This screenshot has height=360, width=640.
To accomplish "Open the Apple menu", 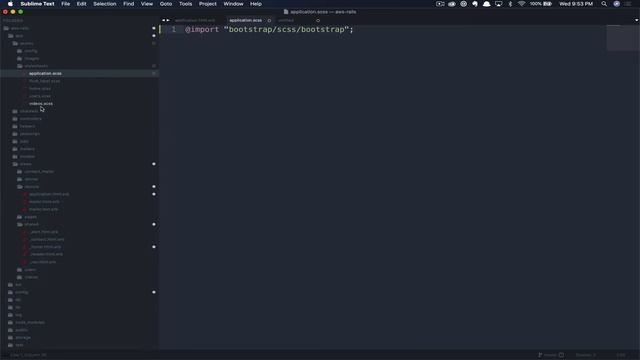I will click(10, 4).
